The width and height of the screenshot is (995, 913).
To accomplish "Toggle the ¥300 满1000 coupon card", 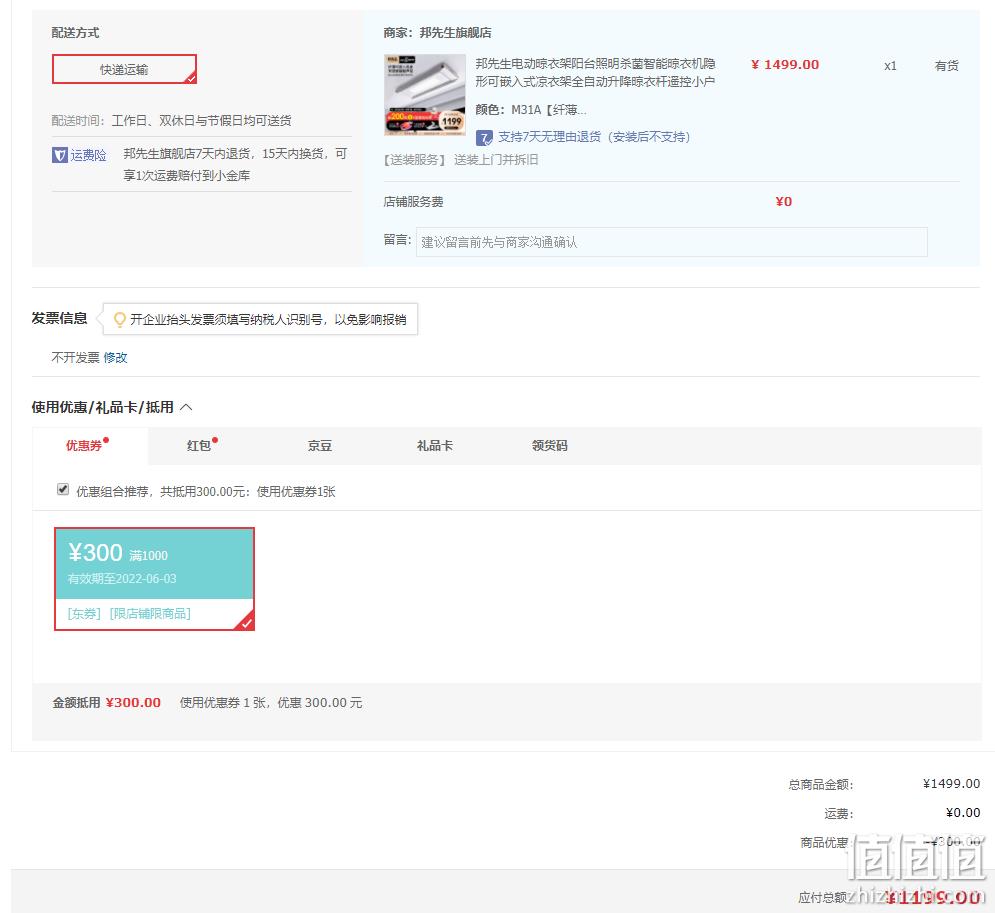I will pyautogui.click(x=154, y=579).
